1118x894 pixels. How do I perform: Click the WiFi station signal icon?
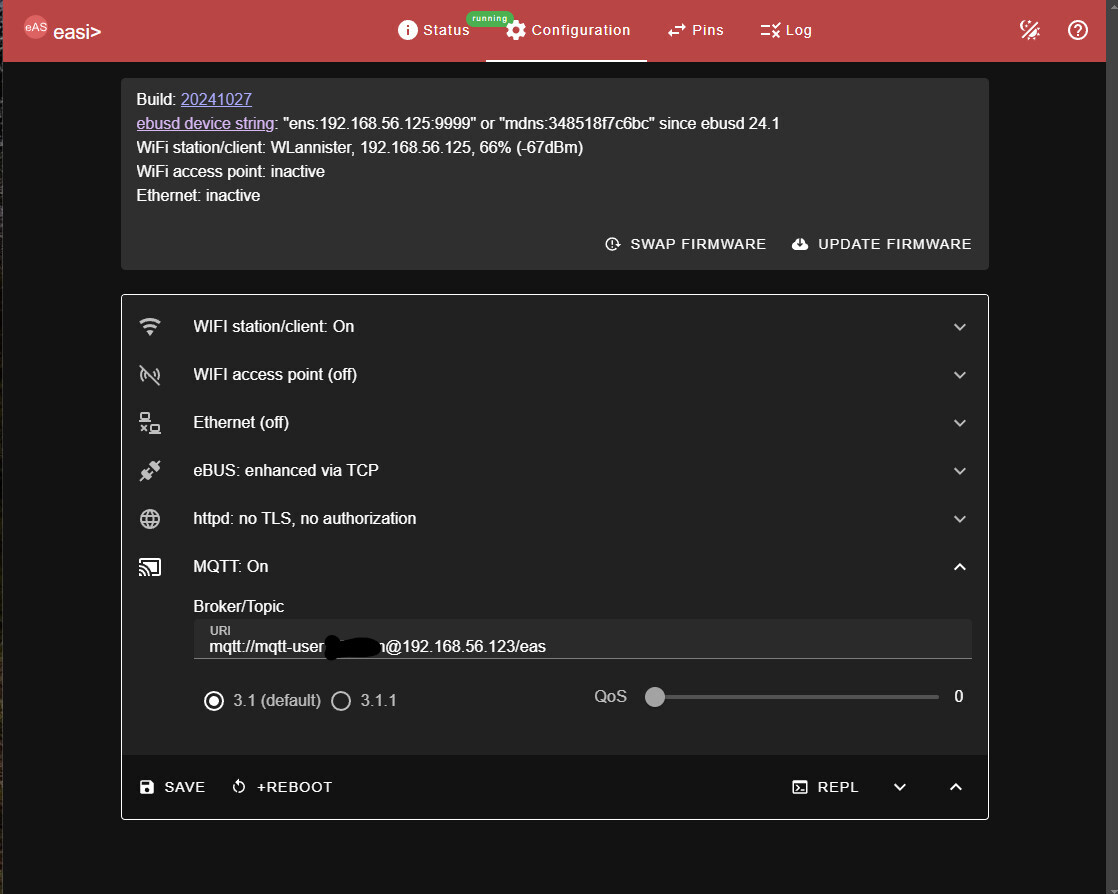[150, 327]
